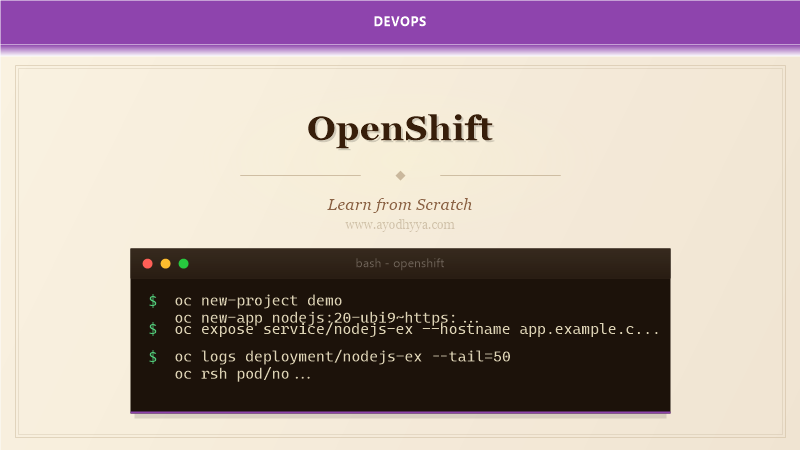The height and width of the screenshot is (450, 800).
Task: Click the 'oc rsh pod/no...' command line
Action: click(243, 374)
